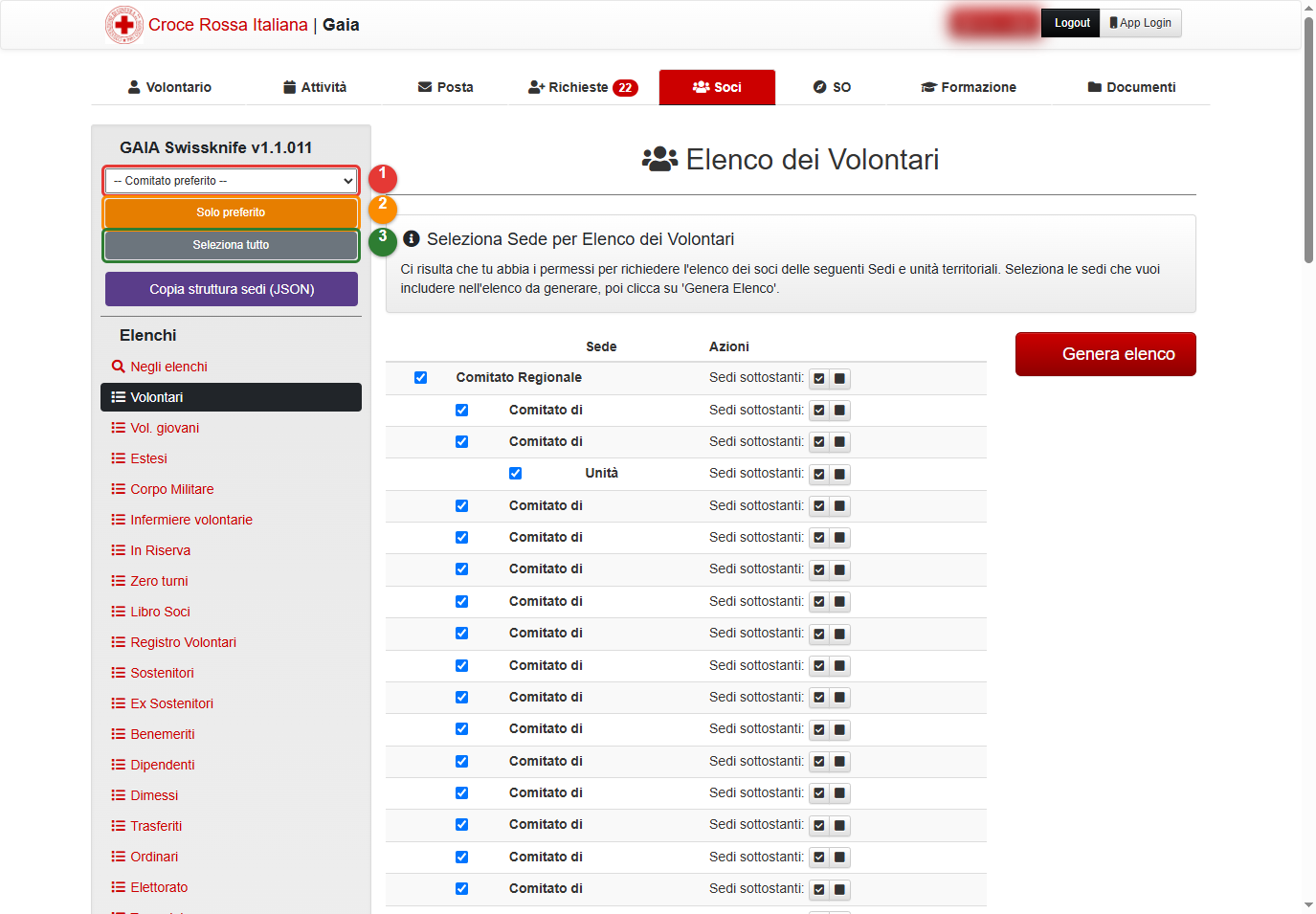Open the In Riserva list
The width and height of the screenshot is (1316, 914).
pos(150,550)
